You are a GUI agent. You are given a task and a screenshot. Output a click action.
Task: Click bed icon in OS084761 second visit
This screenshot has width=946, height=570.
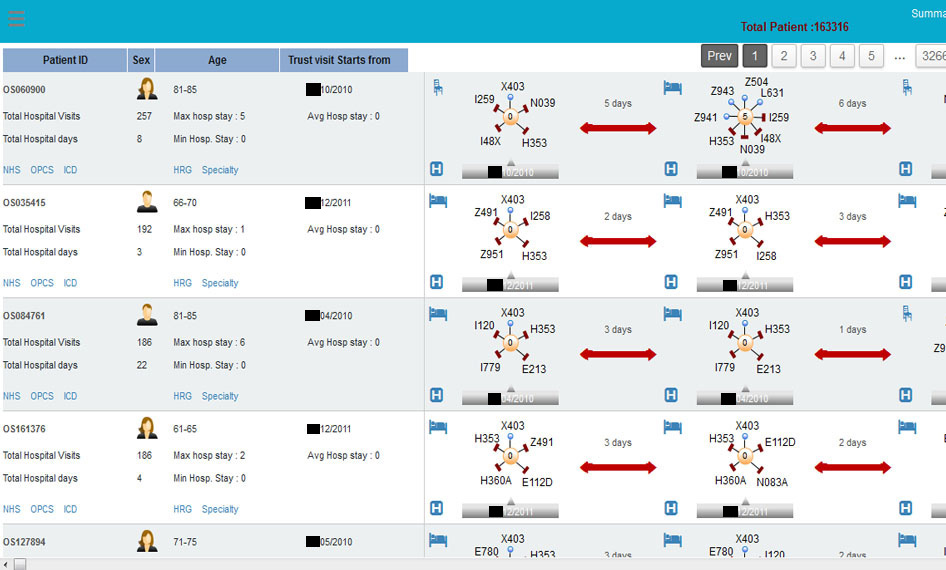(672, 314)
